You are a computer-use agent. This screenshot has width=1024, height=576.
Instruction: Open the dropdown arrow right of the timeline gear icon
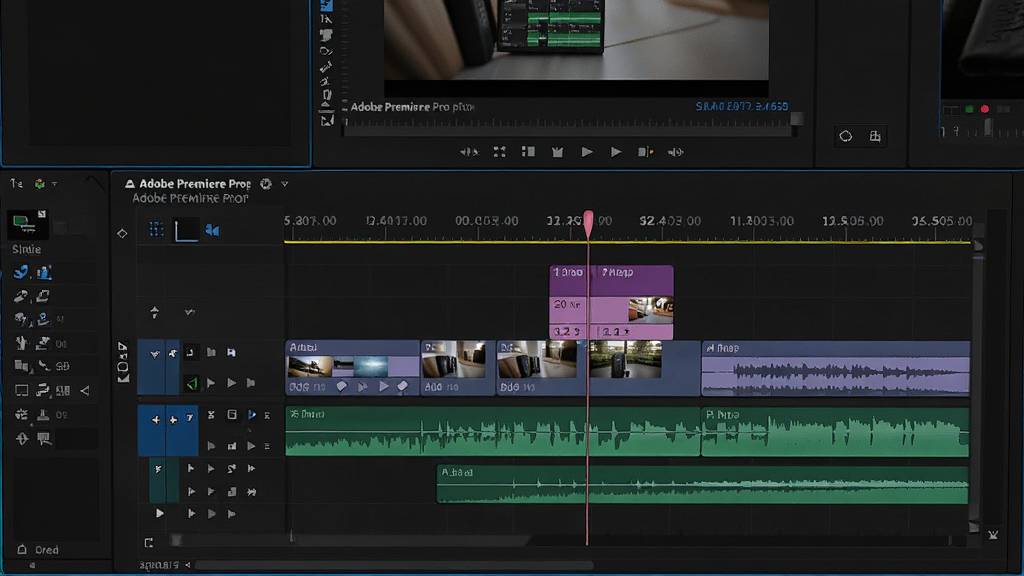pyautogui.click(x=285, y=184)
